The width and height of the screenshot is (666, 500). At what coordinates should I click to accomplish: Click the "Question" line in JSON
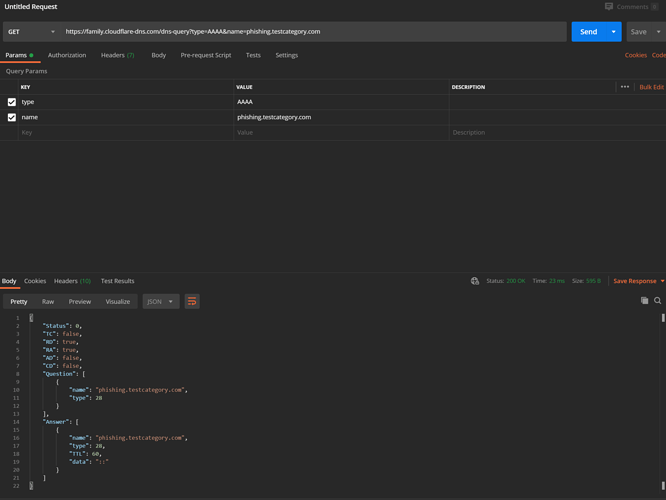pyautogui.click(x=64, y=374)
